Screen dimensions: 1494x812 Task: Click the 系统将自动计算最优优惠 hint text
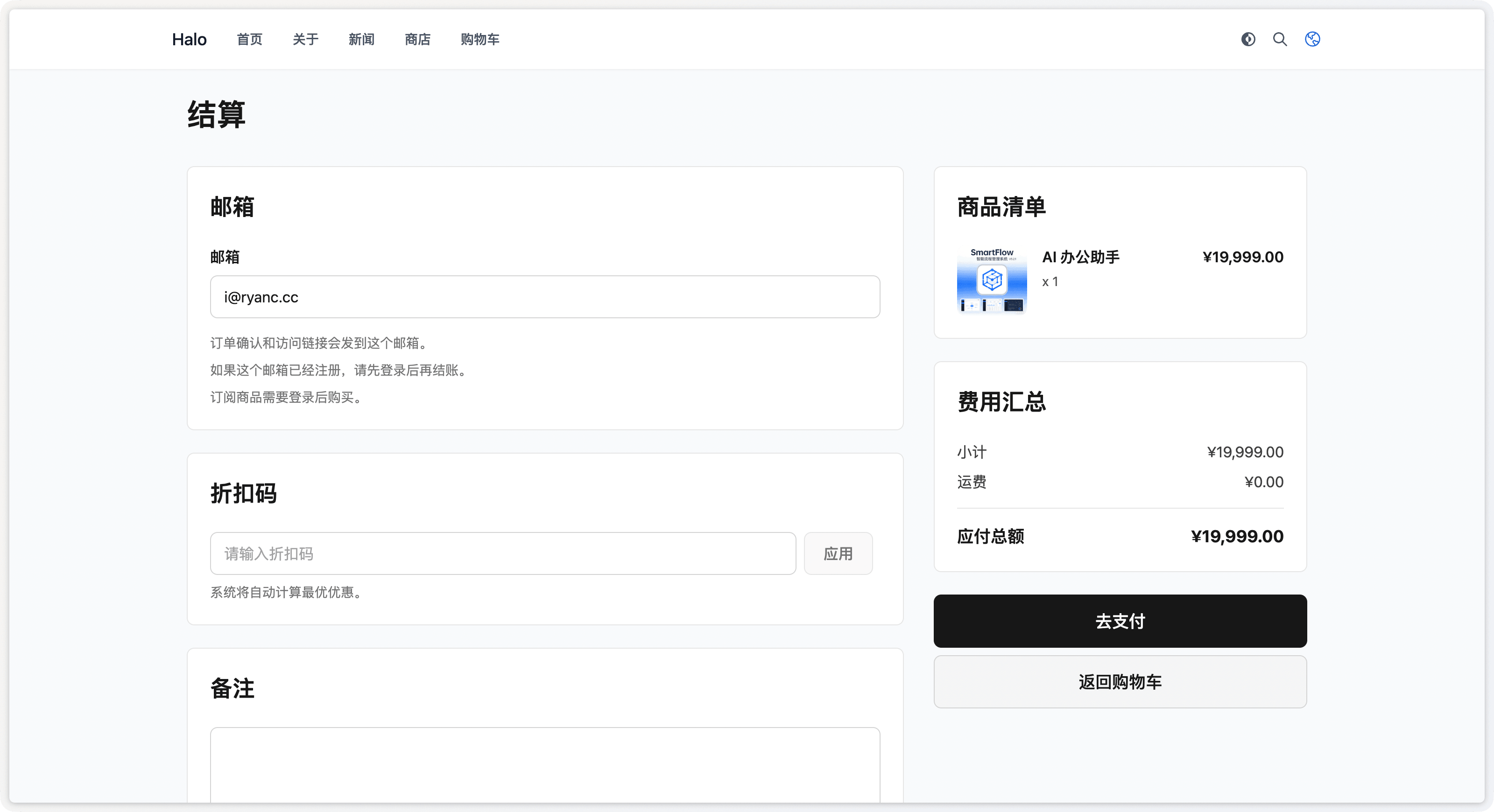286,592
